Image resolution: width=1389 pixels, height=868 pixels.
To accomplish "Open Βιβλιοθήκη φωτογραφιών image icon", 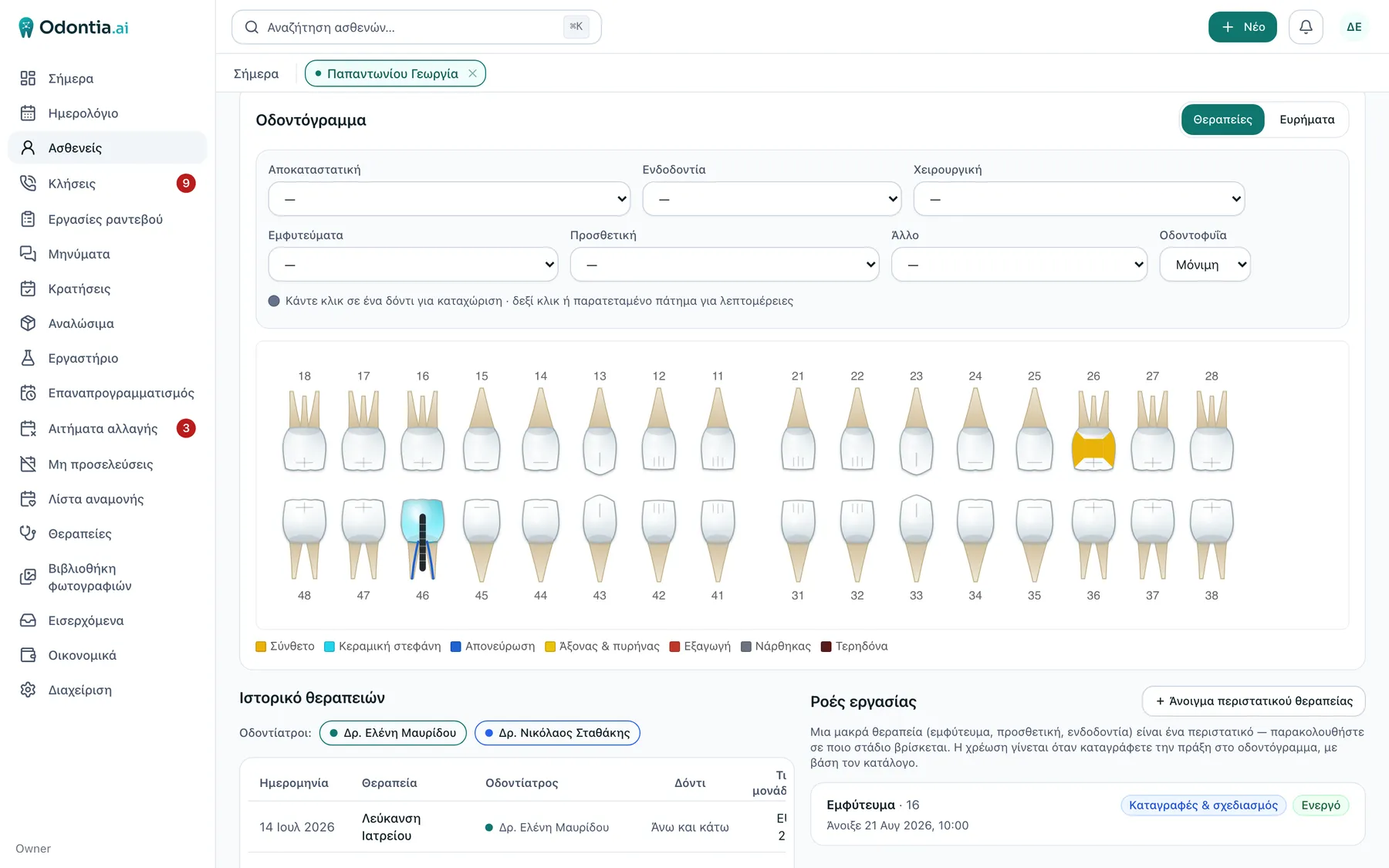I will (x=28, y=576).
